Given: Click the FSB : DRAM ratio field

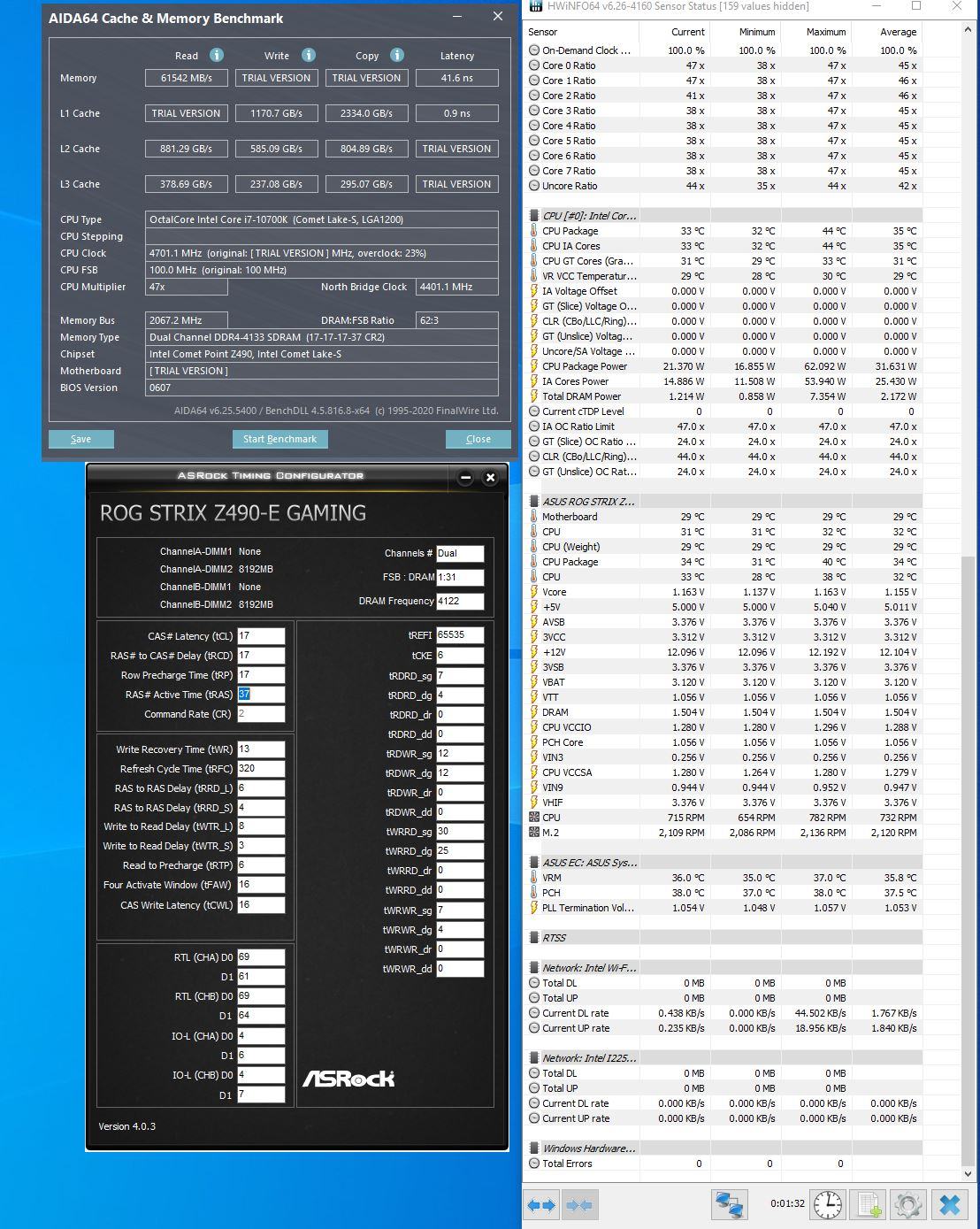Looking at the screenshot, I should coord(460,577).
